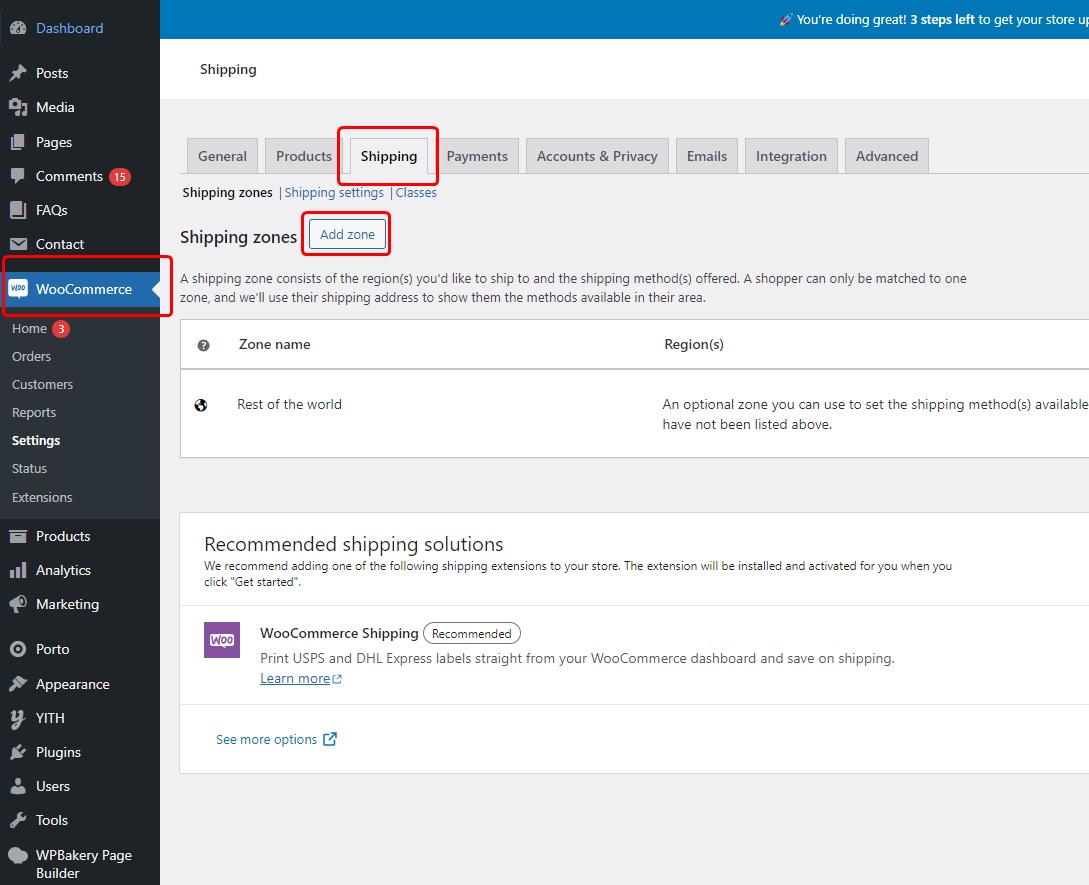Click the Comments speech bubble icon

[18, 176]
